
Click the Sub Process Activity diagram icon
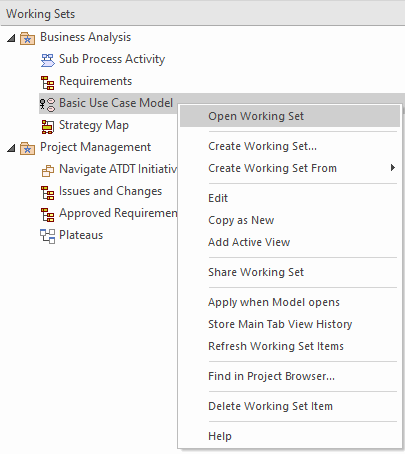pos(47,60)
